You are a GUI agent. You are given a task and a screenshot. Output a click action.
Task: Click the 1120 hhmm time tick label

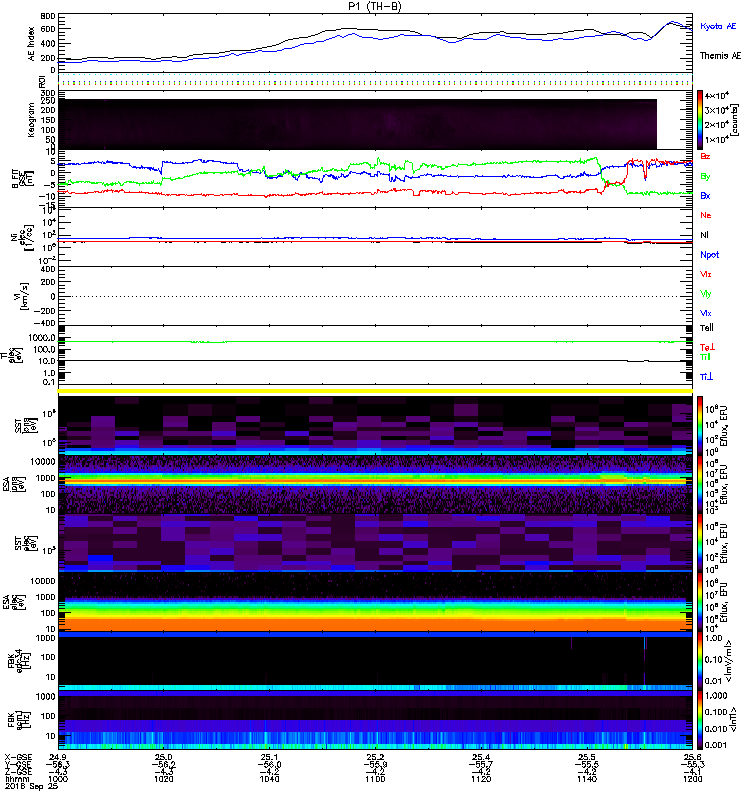click(x=481, y=779)
